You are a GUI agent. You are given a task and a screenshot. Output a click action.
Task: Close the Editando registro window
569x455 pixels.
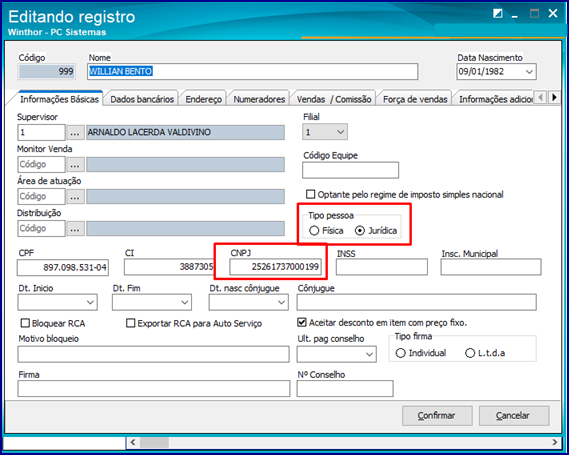[553, 14]
